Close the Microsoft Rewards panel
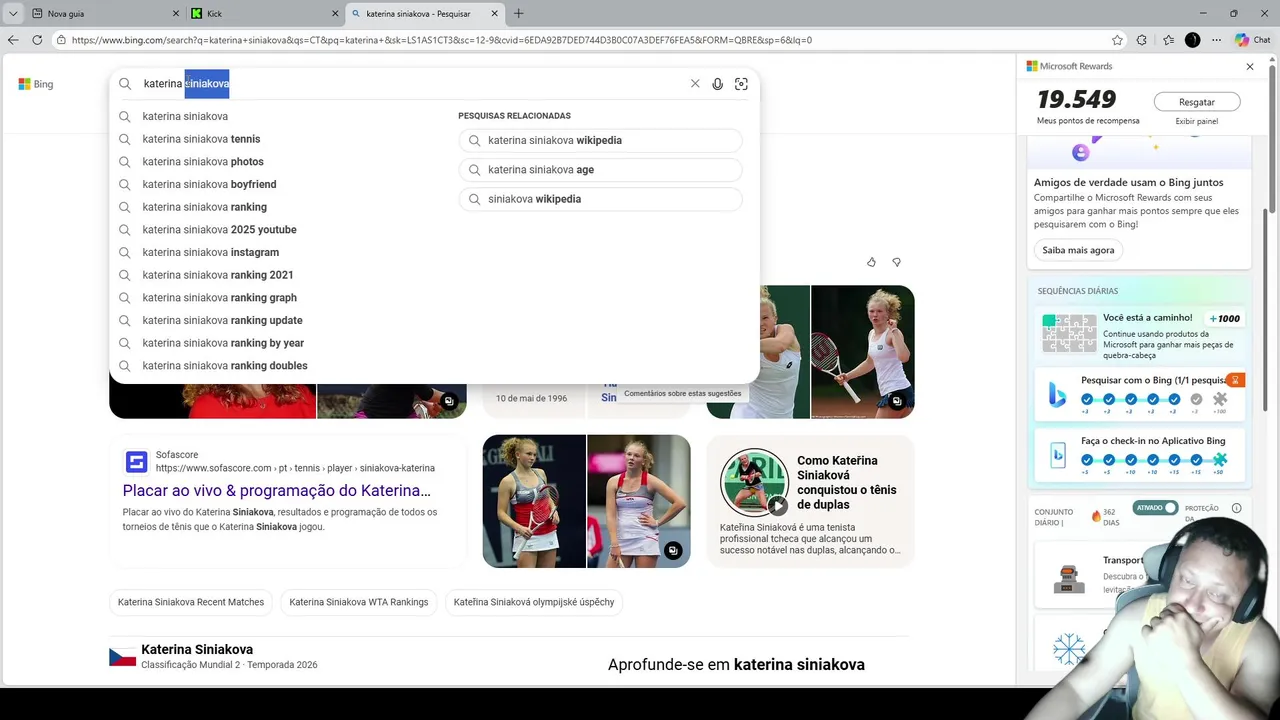Viewport: 1280px width, 720px height. 1250,66
